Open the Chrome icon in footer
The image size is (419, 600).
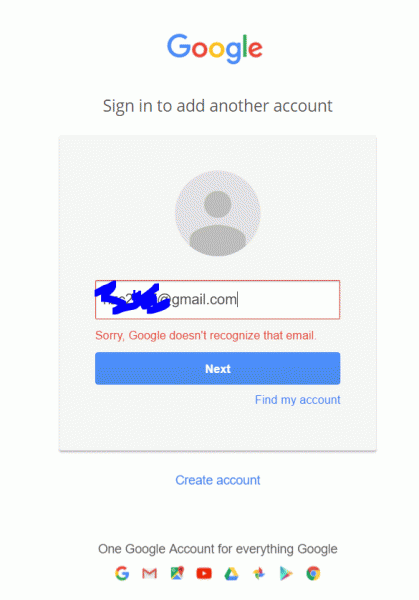click(x=313, y=573)
